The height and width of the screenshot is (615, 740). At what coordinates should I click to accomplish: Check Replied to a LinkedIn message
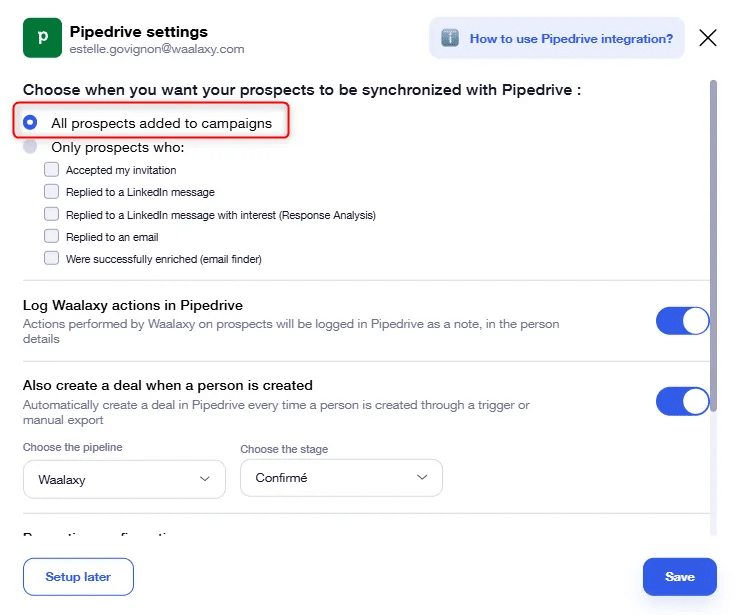pyautogui.click(x=51, y=192)
